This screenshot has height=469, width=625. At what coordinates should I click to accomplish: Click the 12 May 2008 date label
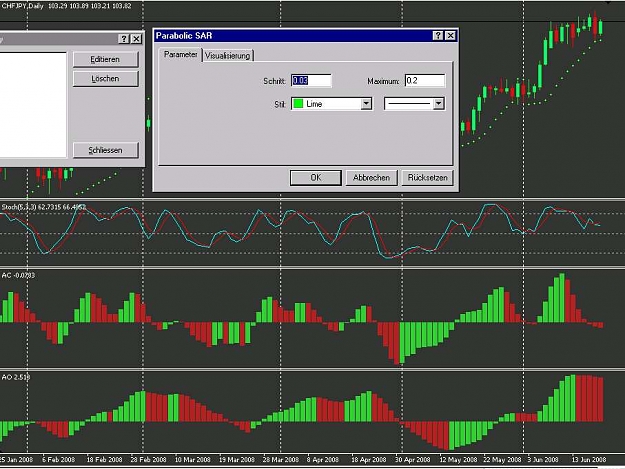point(458,459)
